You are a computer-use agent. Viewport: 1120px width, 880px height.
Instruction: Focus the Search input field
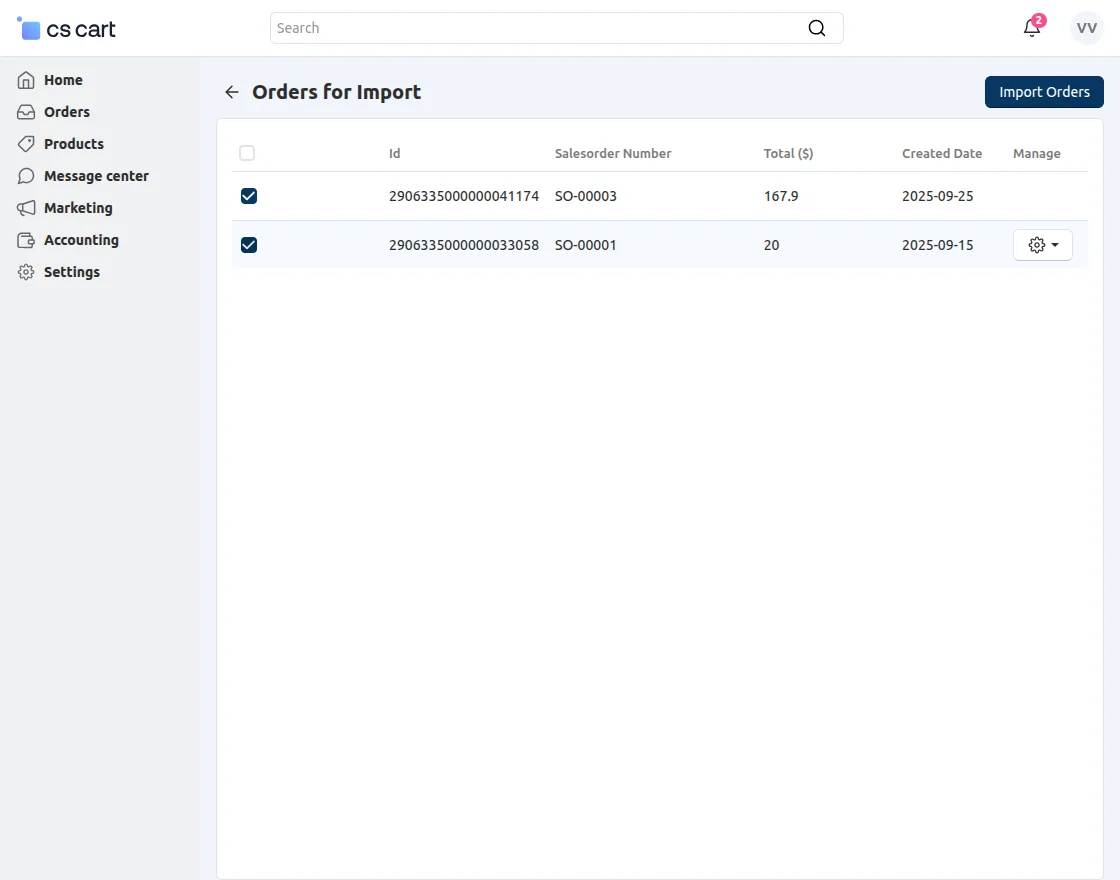pyautogui.click(x=540, y=28)
